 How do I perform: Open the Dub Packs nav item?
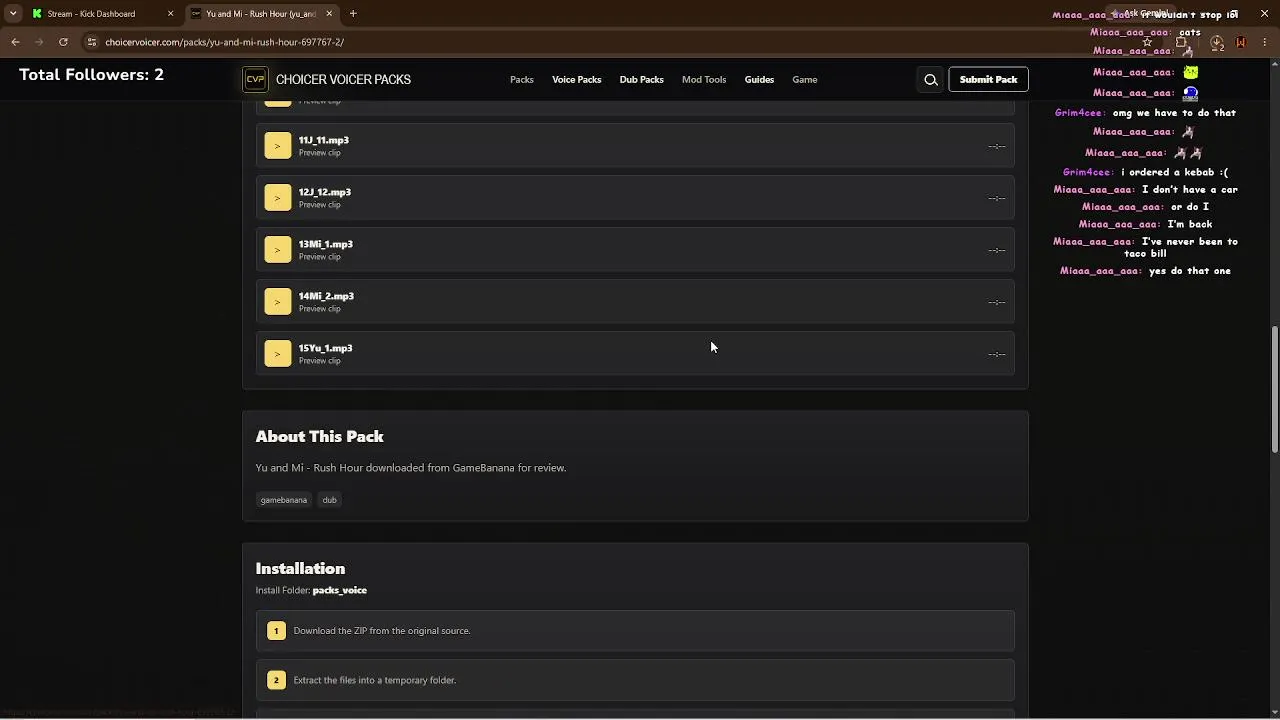coord(642,80)
